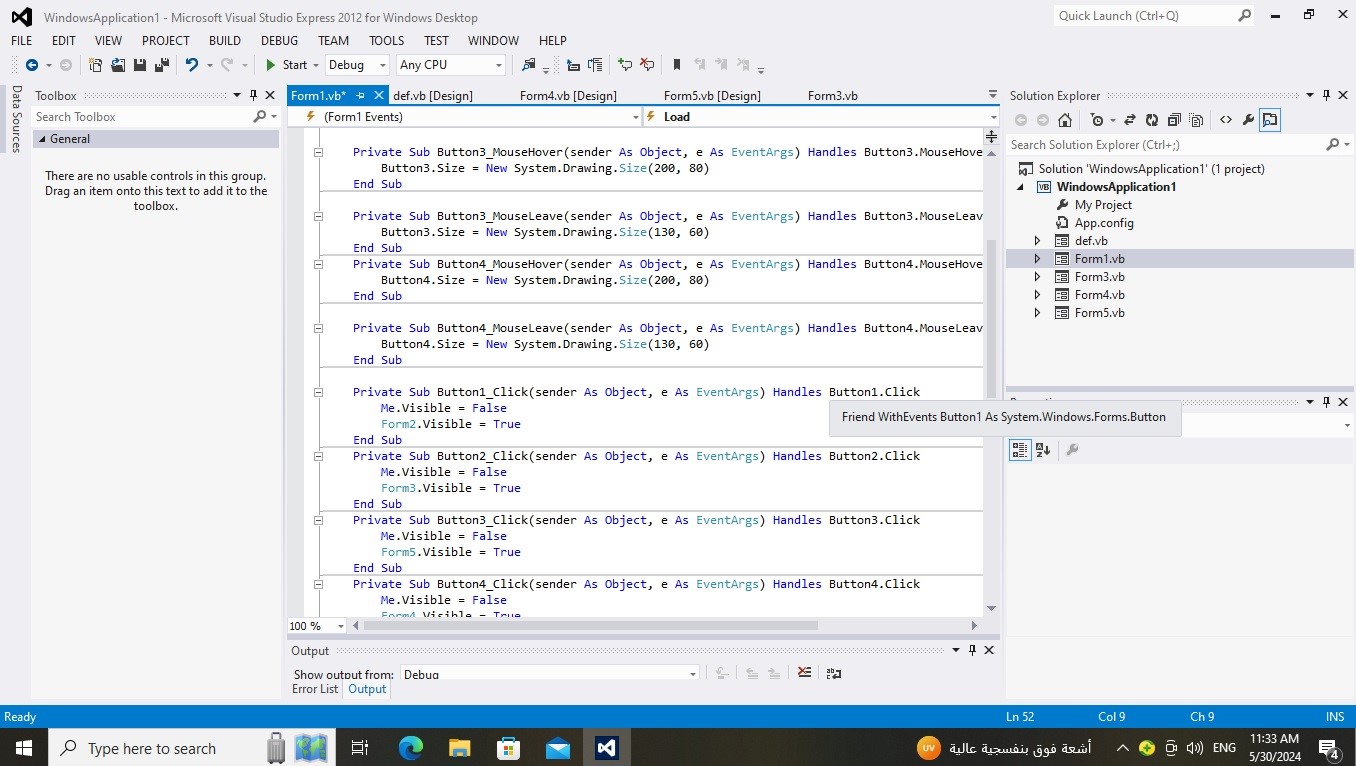Open Microsoft Edge from the taskbar
This screenshot has height=766, width=1356.
point(411,748)
